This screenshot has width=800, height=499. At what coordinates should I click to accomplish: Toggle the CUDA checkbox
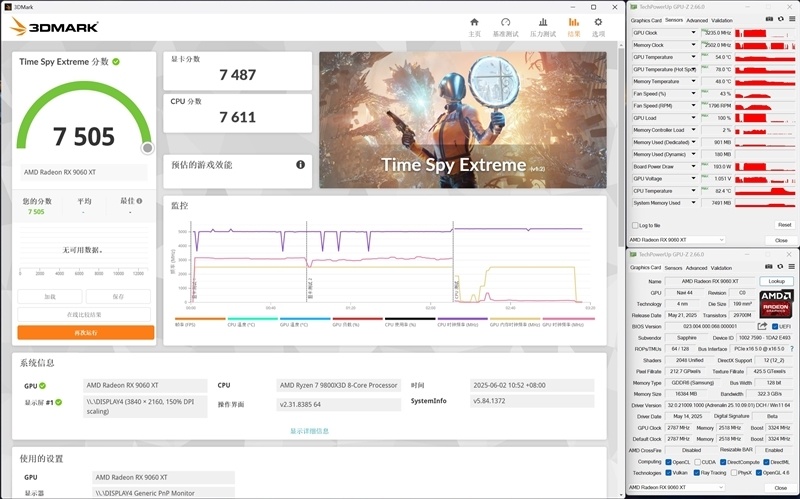point(697,462)
